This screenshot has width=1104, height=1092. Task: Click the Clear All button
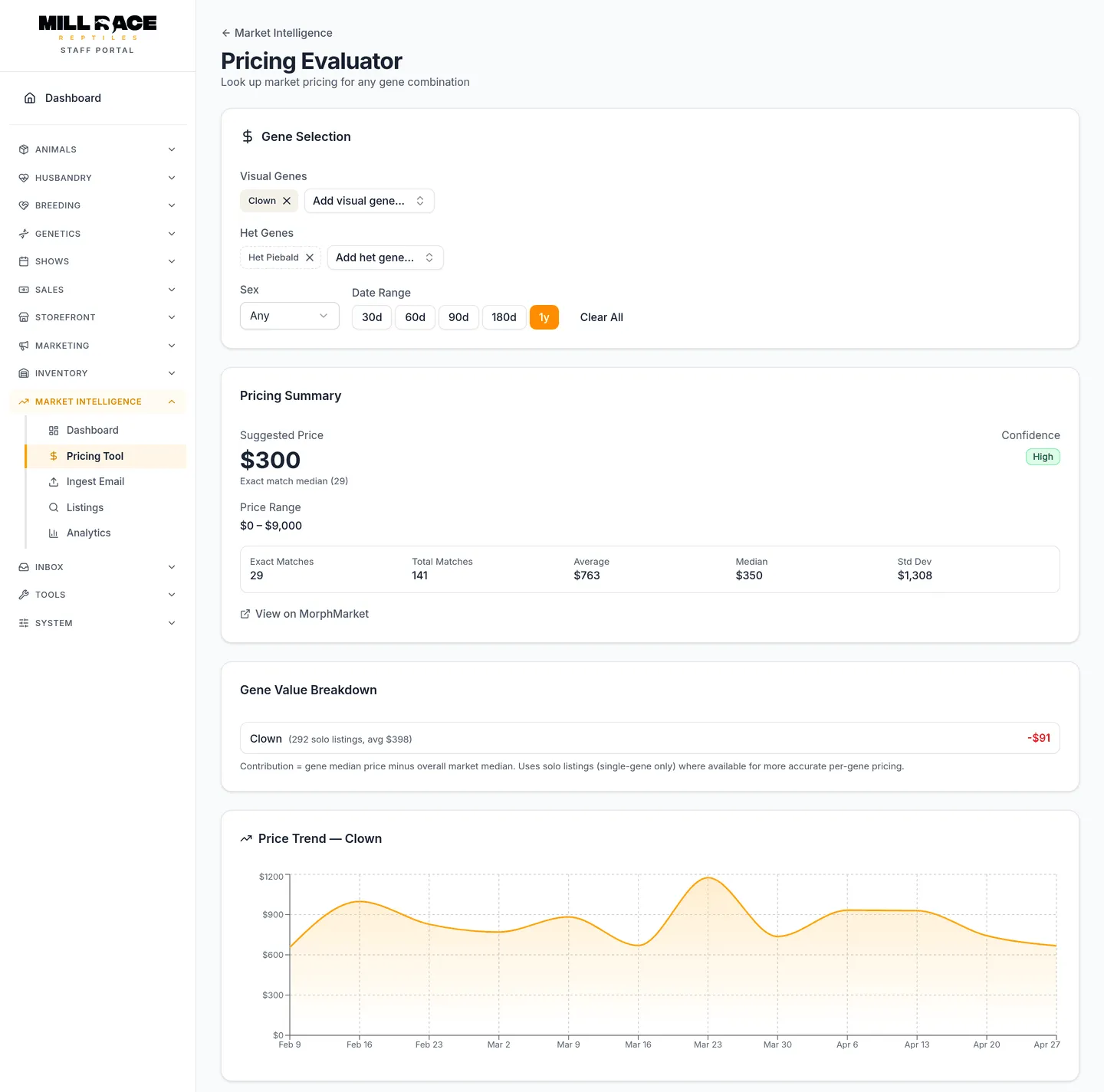point(602,317)
